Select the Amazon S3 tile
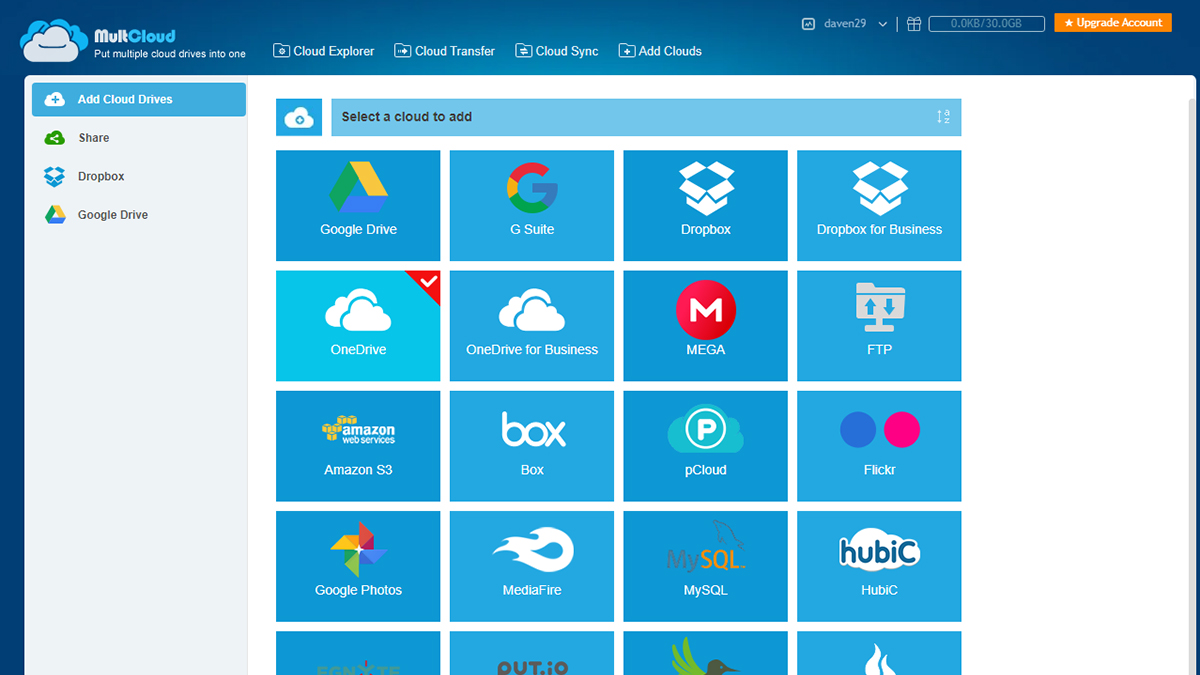Screen dimensions: 1200x675 [x=358, y=446]
